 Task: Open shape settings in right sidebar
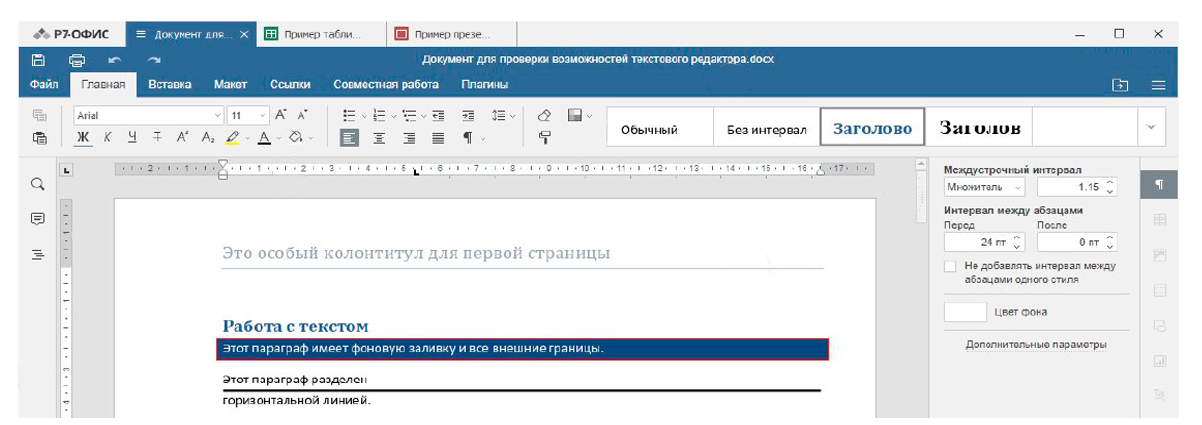tap(1159, 325)
